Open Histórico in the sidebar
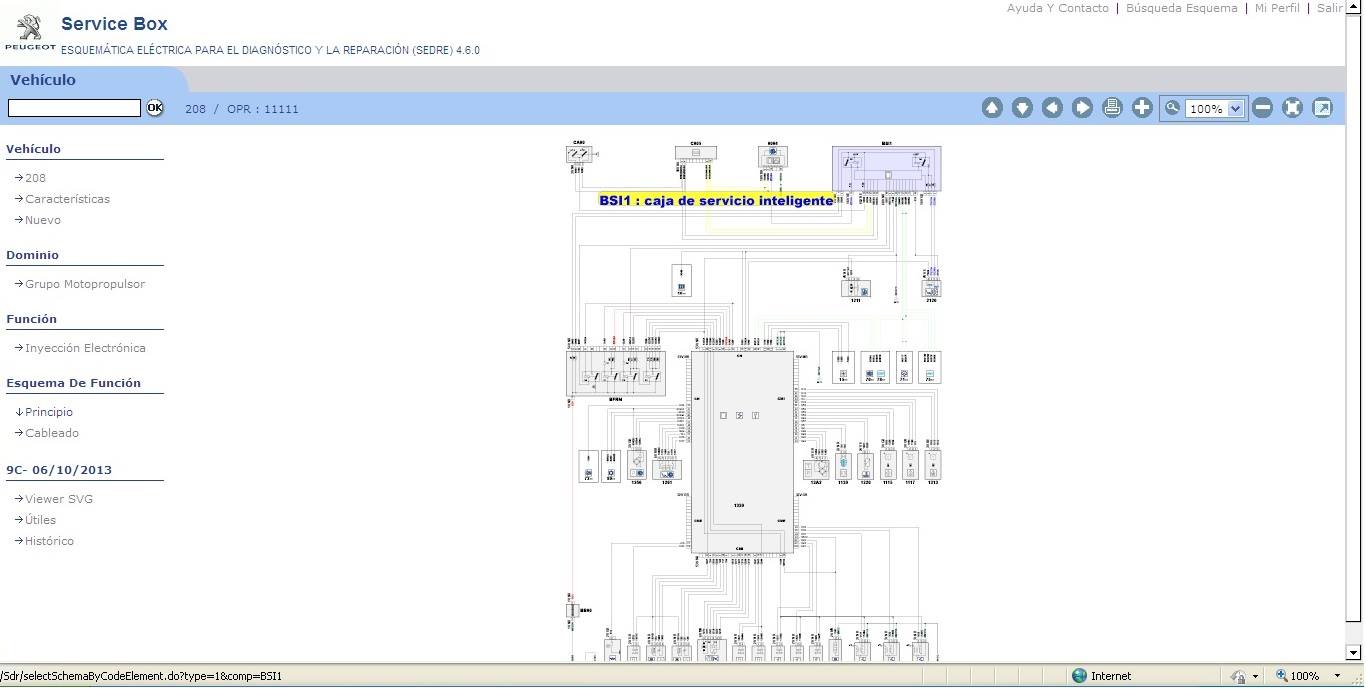The image size is (1366, 690). [x=49, y=541]
